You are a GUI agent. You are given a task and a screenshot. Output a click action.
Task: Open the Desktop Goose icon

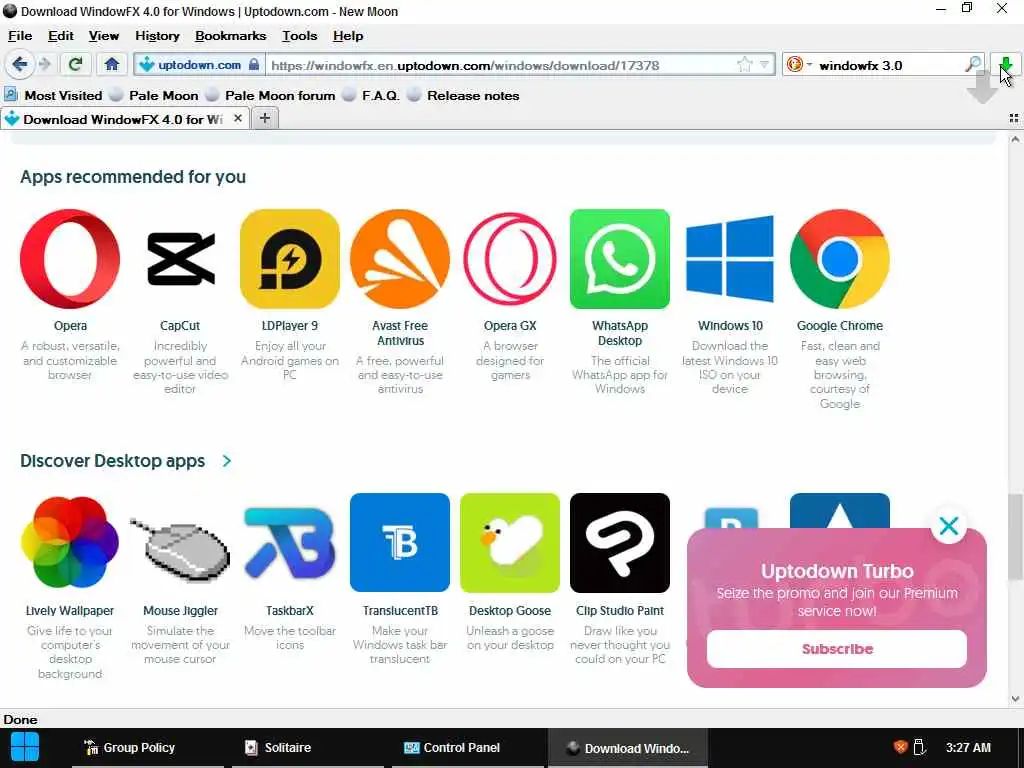[510, 543]
